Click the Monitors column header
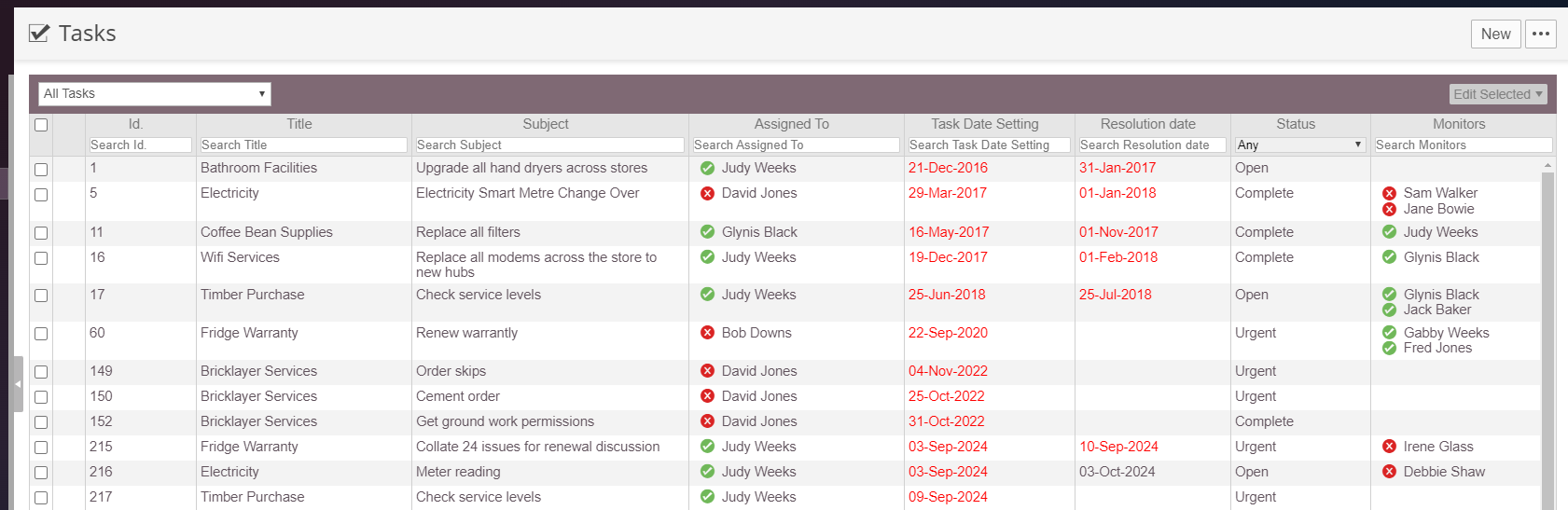Screen dimensions: 1568x510 pos(1459,124)
